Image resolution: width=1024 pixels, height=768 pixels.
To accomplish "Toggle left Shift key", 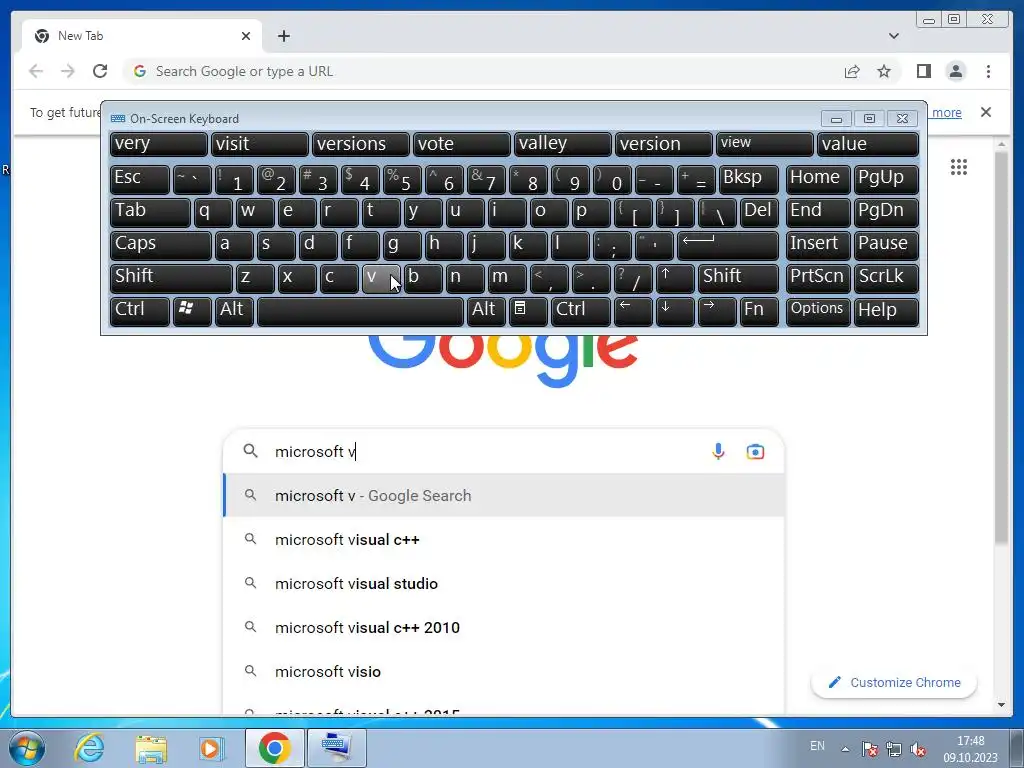I will point(171,278).
